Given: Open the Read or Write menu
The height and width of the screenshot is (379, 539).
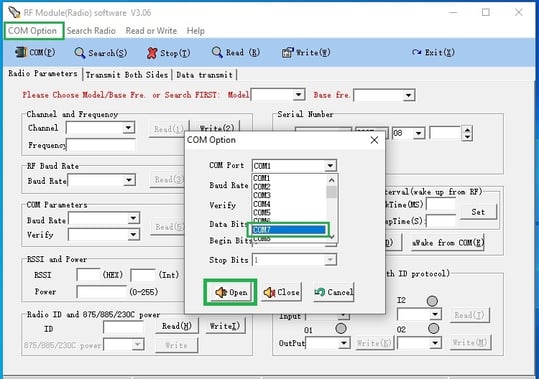Looking at the screenshot, I should coord(151,31).
